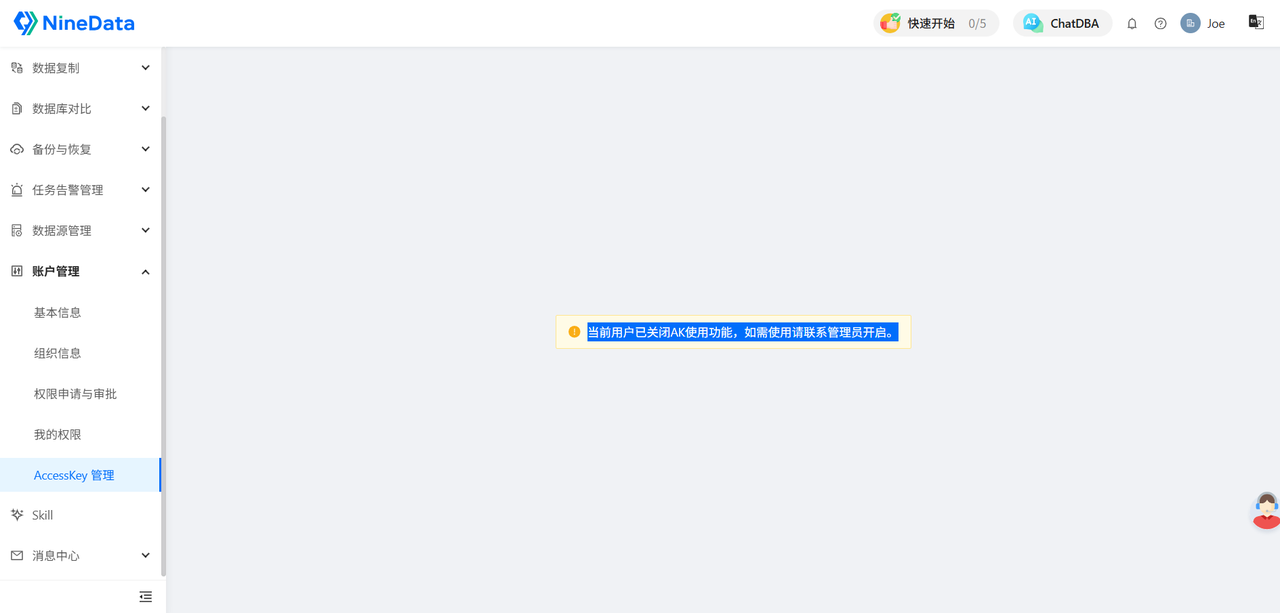The width and height of the screenshot is (1280, 613).
Task: Launch the ChatDBA assistant button
Action: pos(1062,23)
